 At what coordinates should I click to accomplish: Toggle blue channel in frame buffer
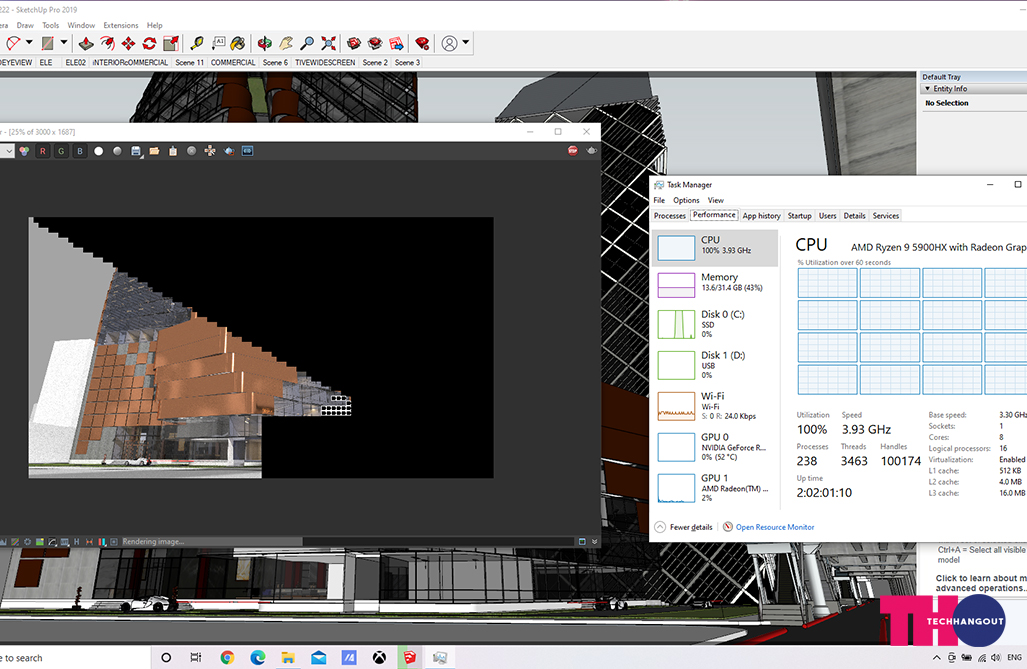point(80,151)
